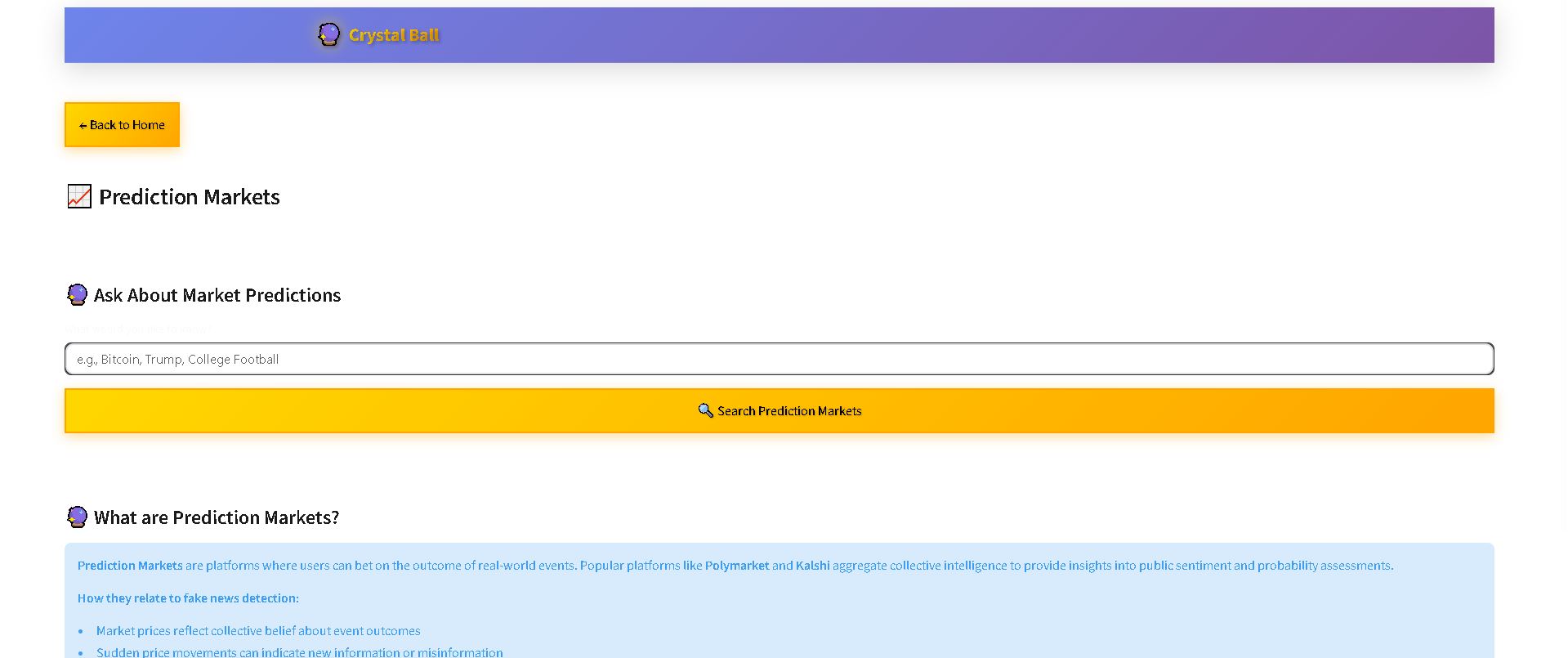Click crystal ball icon next to Ask About Market Predictions
1568x658 pixels.
coord(77,295)
